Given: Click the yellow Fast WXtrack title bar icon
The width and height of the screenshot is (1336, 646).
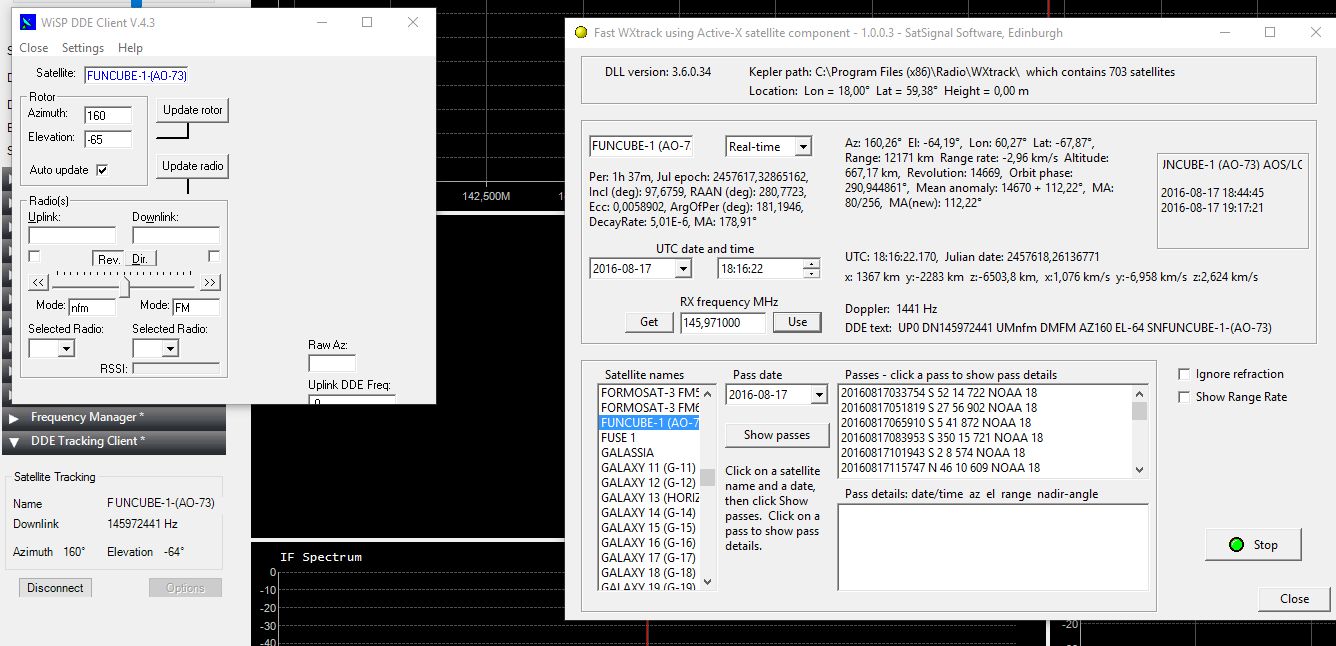Looking at the screenshot, I should pos(581,32).
